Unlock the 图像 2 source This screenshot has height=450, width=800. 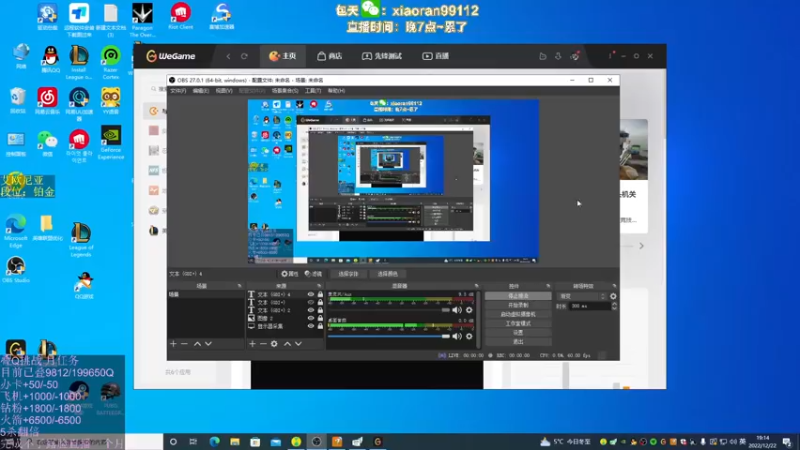click(320, 318)
